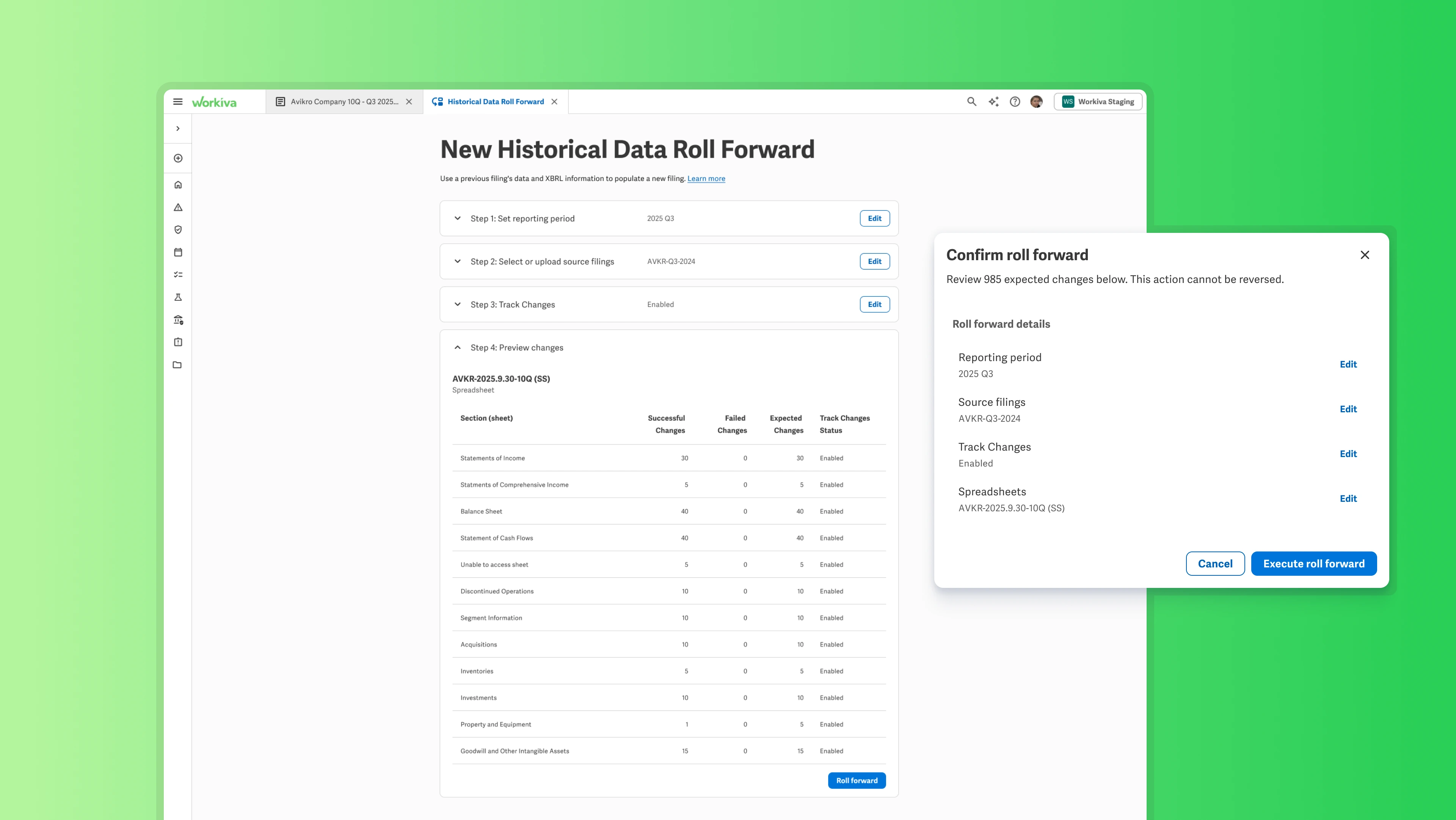The height and width of the screenshot is (820, 1456).
Task: Click Execute roll forward button
Action: coord(1313,564)
